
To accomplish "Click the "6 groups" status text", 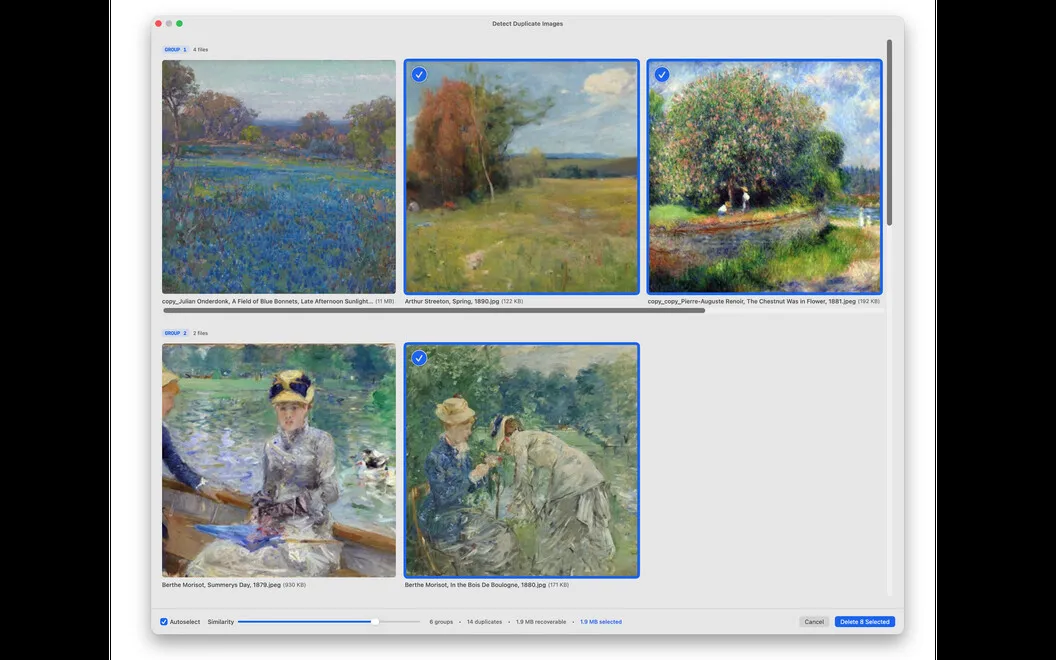I will tap(441, 622).
